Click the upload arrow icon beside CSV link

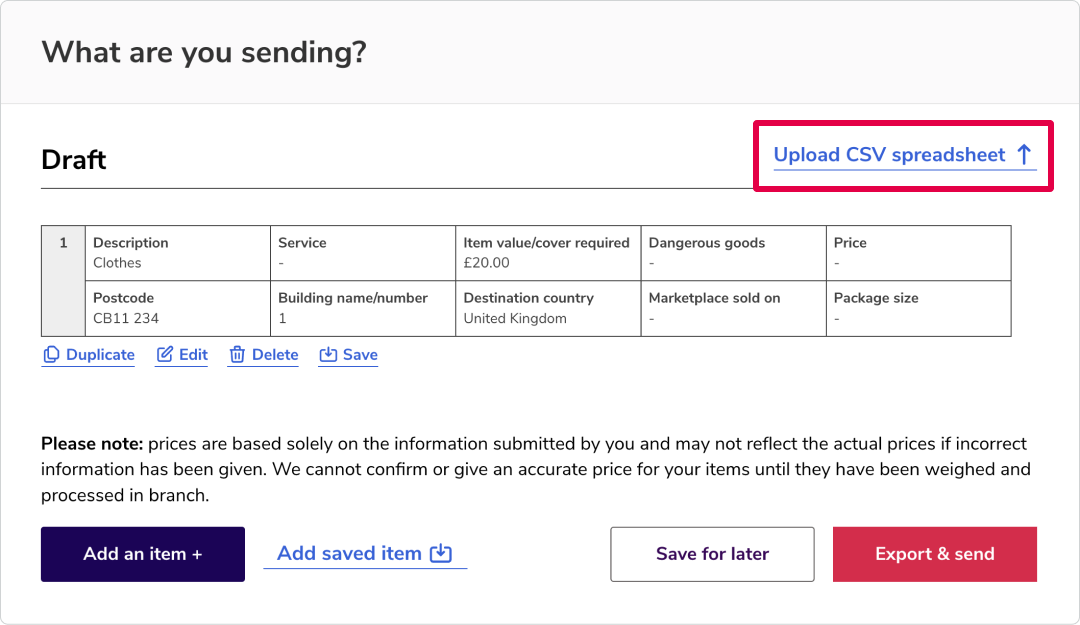pyautogui.click(x=1024, y=154)
